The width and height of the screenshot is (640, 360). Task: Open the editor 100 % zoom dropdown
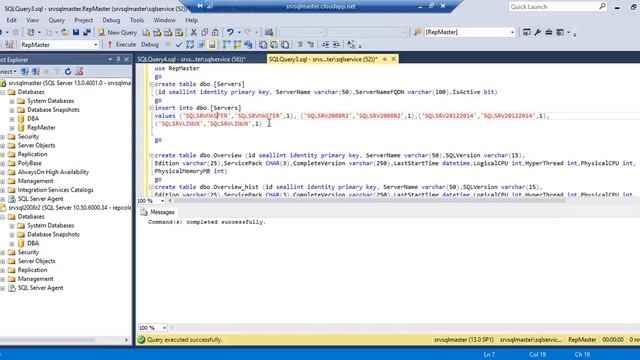(x=162, y=201)
